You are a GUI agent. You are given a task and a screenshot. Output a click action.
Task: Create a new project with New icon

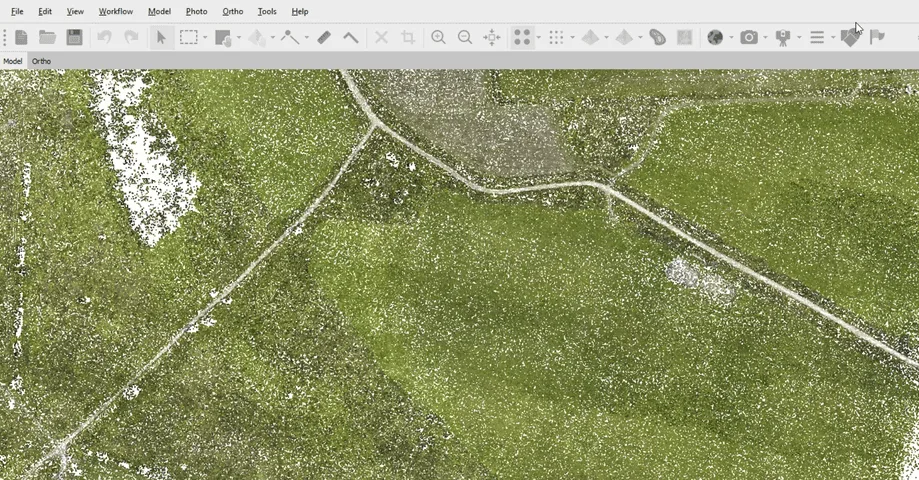(21, 38)
